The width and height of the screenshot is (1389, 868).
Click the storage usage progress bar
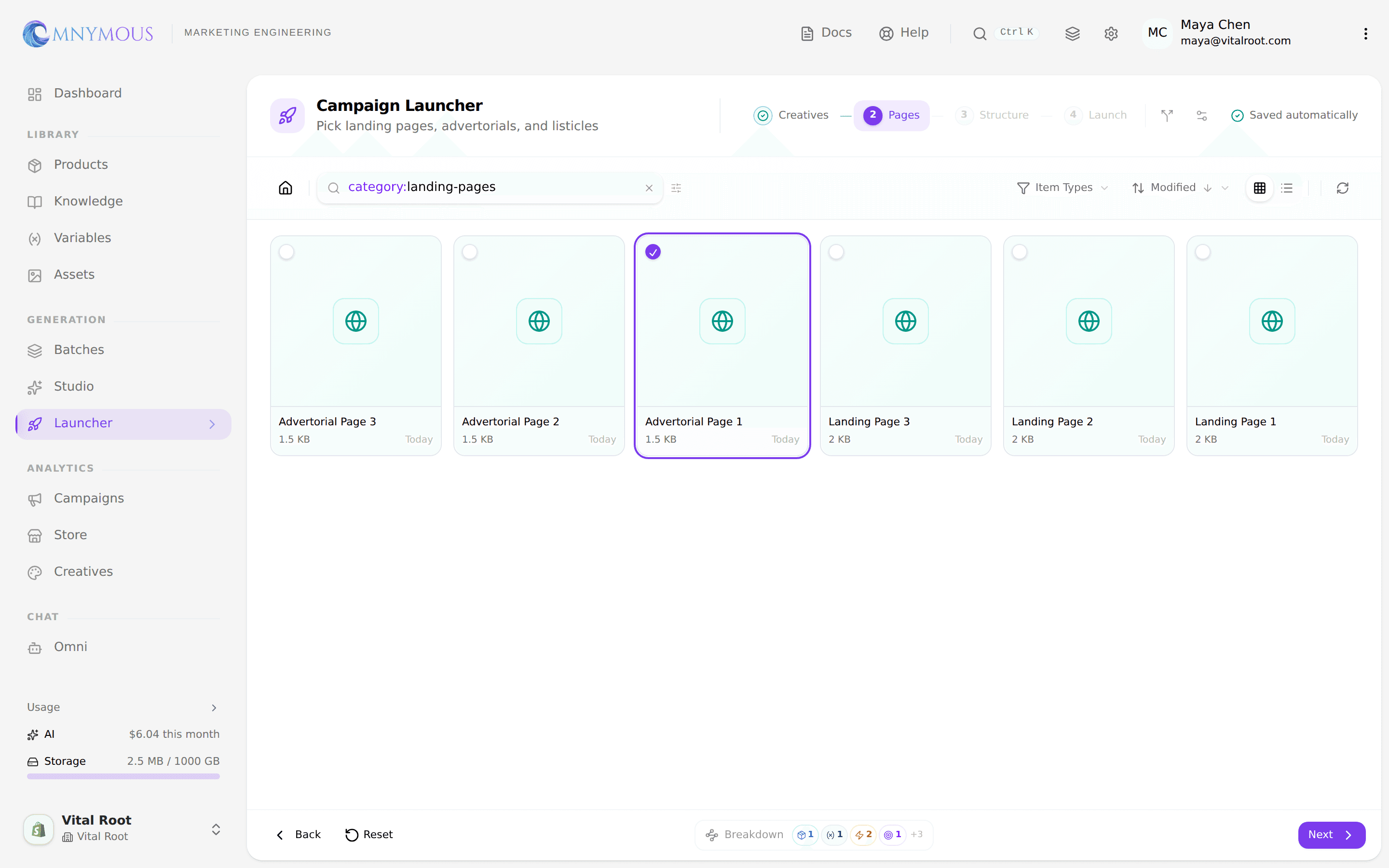tap(123, 776)
